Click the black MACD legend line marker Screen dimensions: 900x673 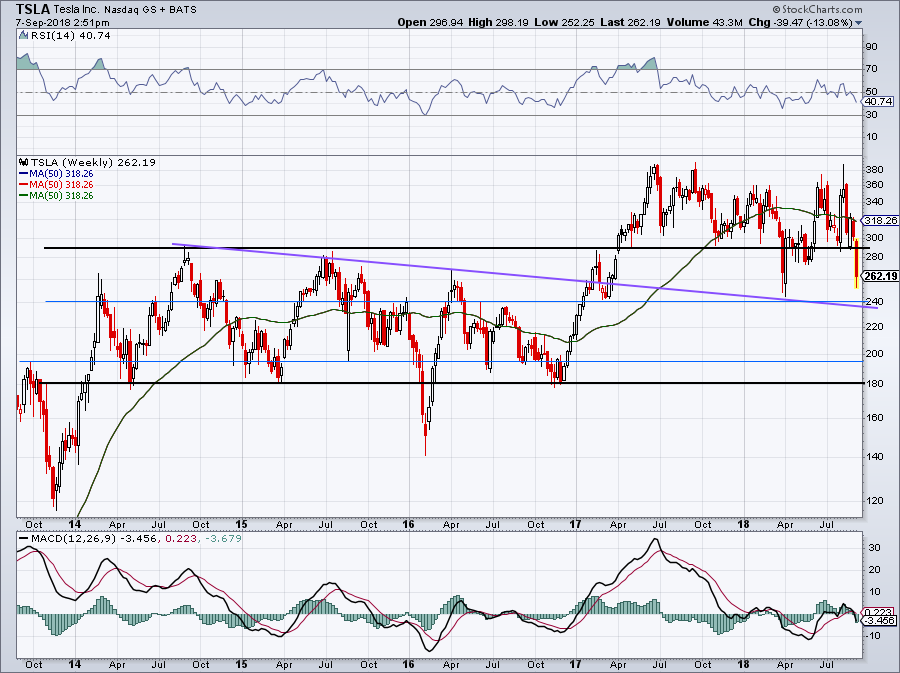click(x=24, y=539)
